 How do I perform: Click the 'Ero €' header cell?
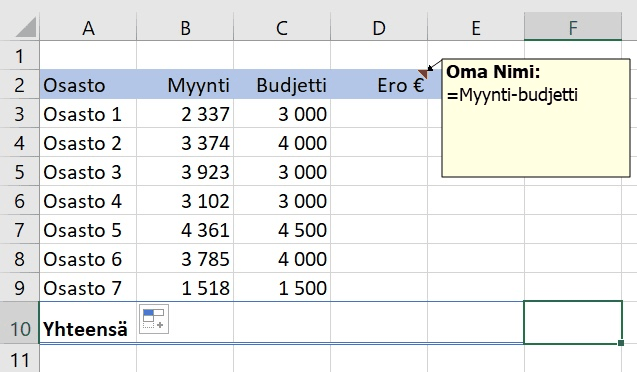coord(379,84)
